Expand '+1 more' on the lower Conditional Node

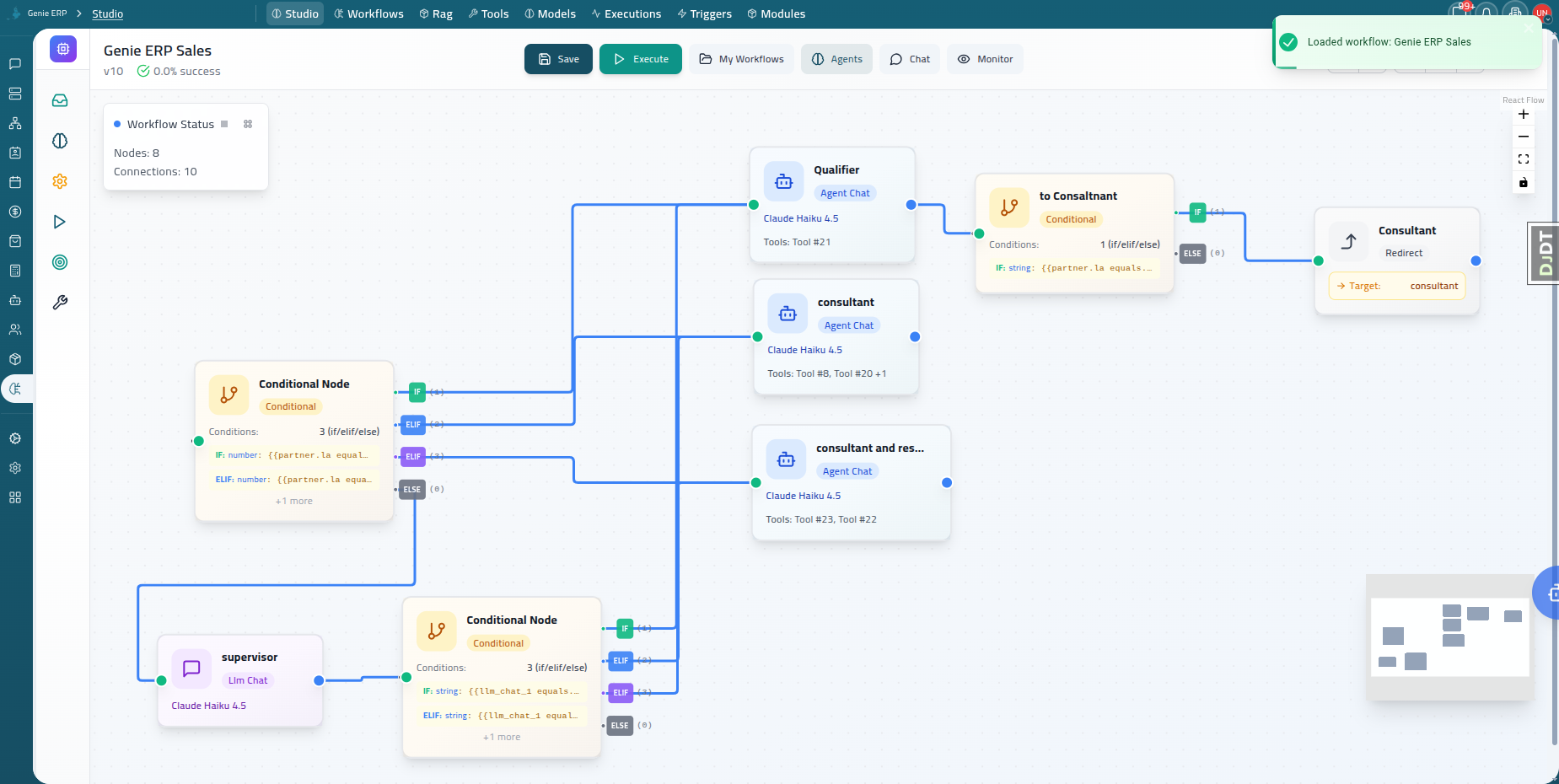501,736
